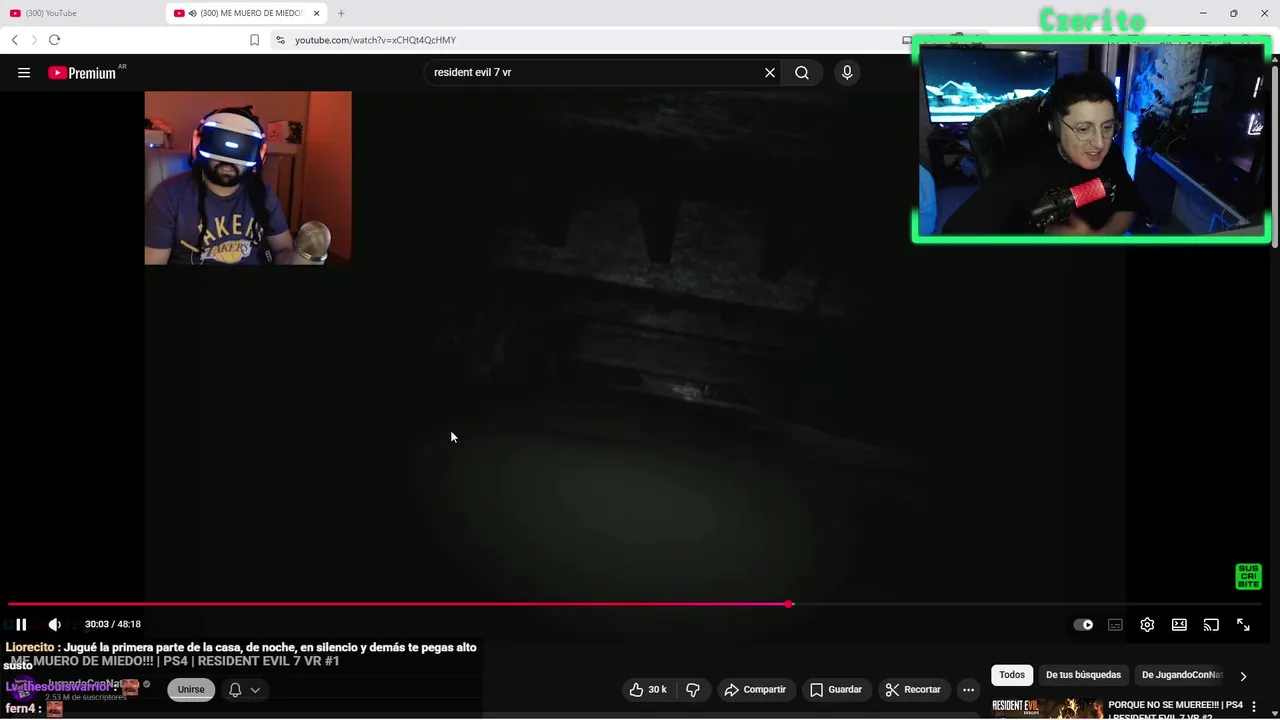
Task: Close the "ME MUERO DE MIEDO" tab
Action: 317,13
